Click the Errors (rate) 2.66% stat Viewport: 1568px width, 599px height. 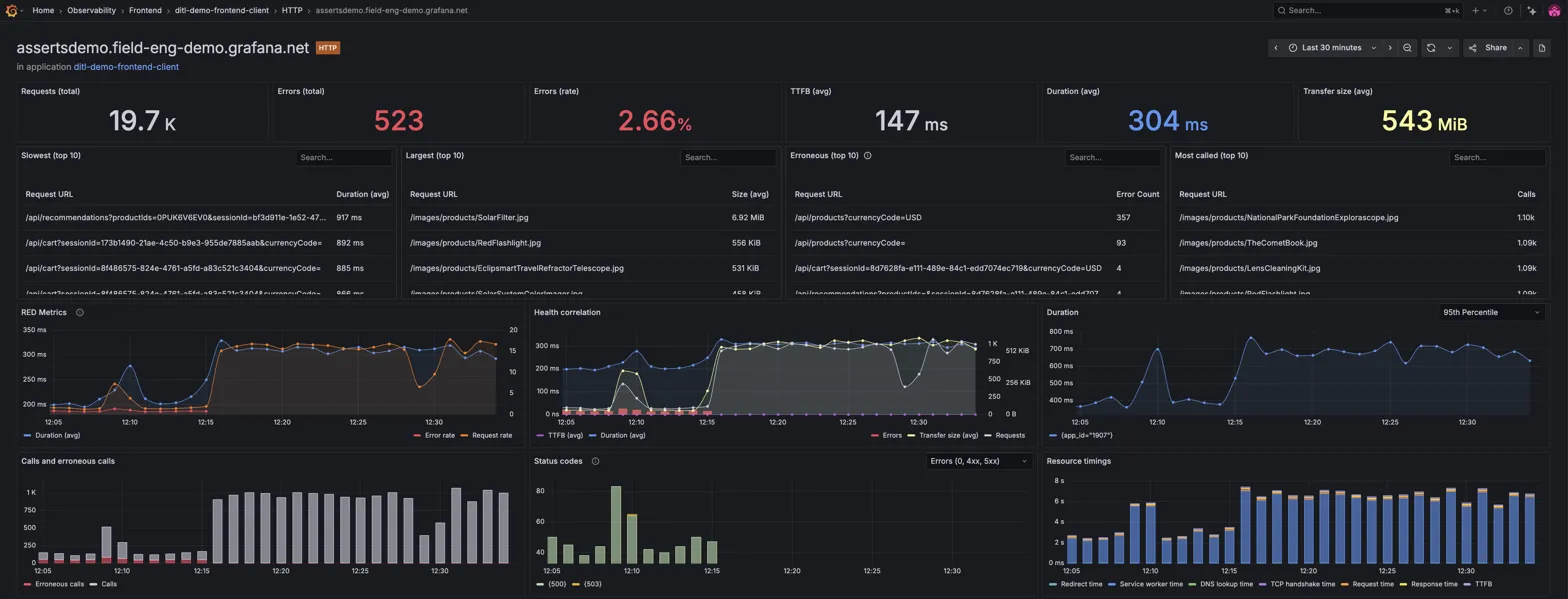click(655, 121)
